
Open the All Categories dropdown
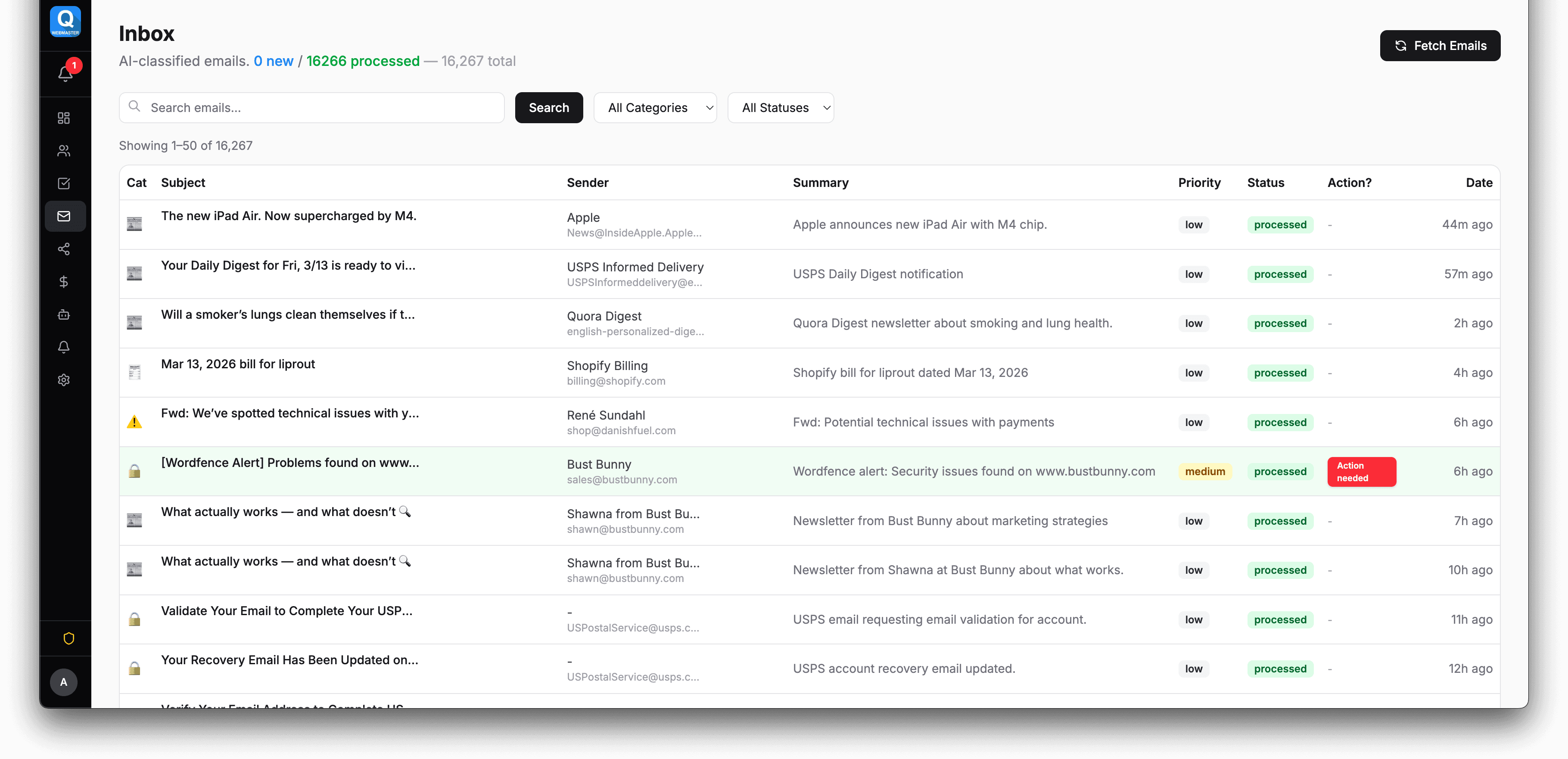pos(655,108)
